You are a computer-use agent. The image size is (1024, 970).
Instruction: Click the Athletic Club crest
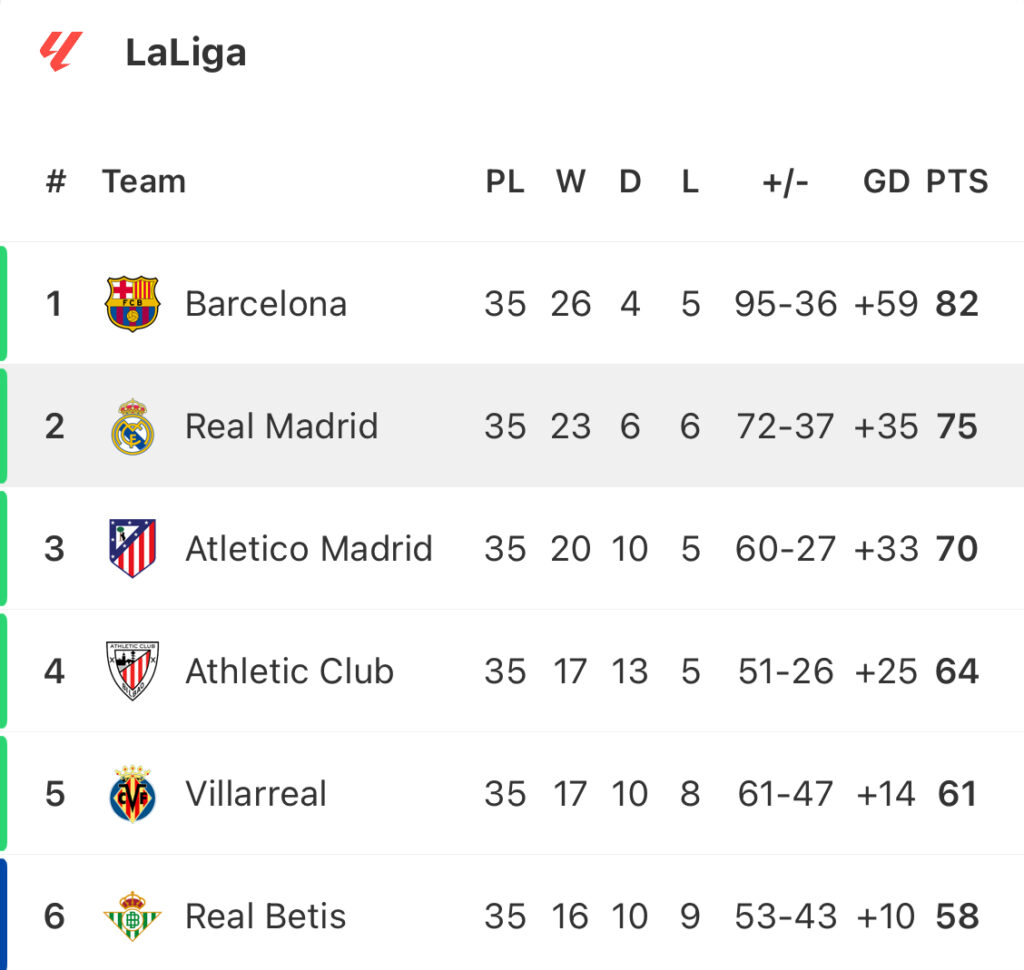[133, 671]
